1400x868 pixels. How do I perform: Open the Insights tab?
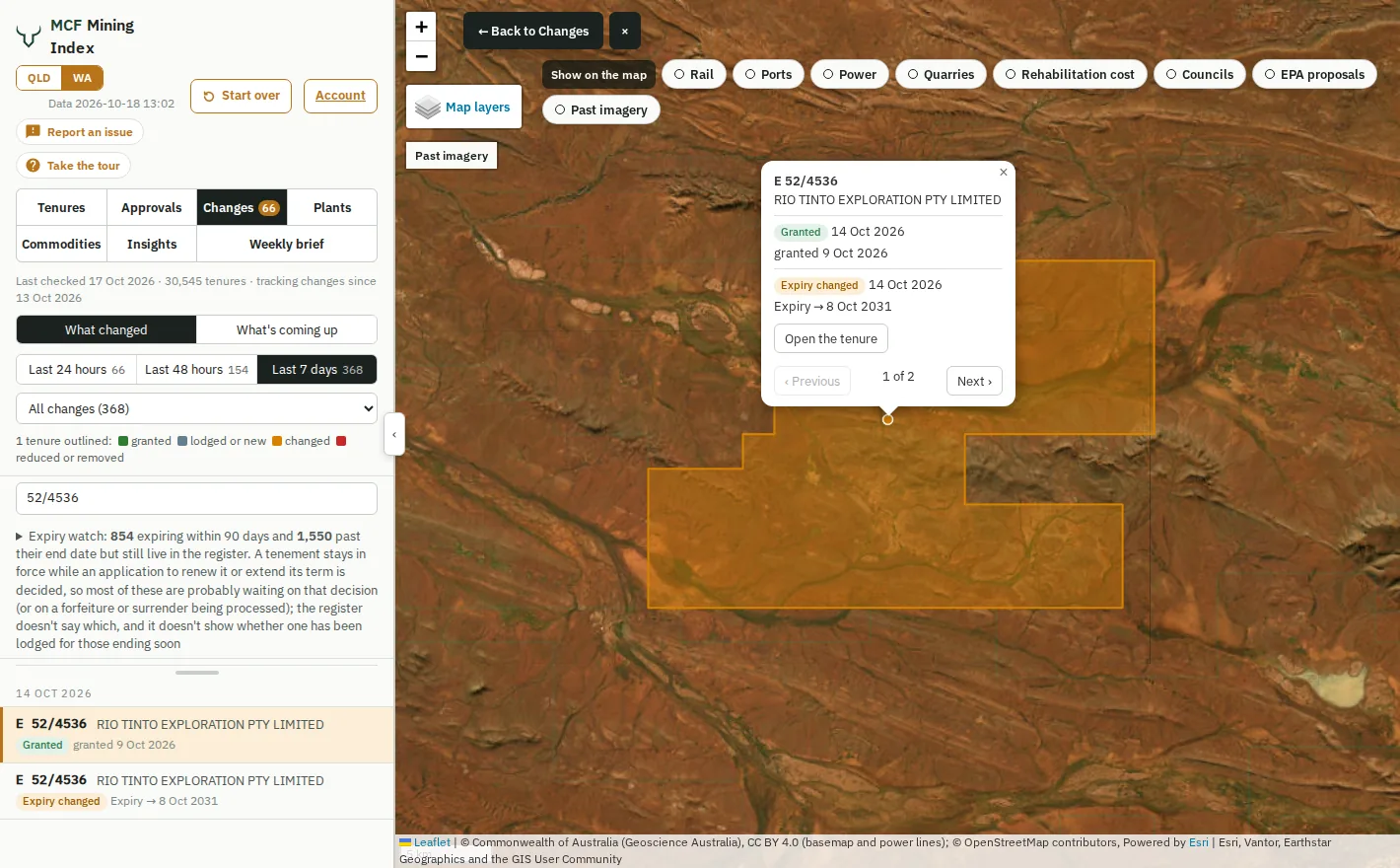152,244
